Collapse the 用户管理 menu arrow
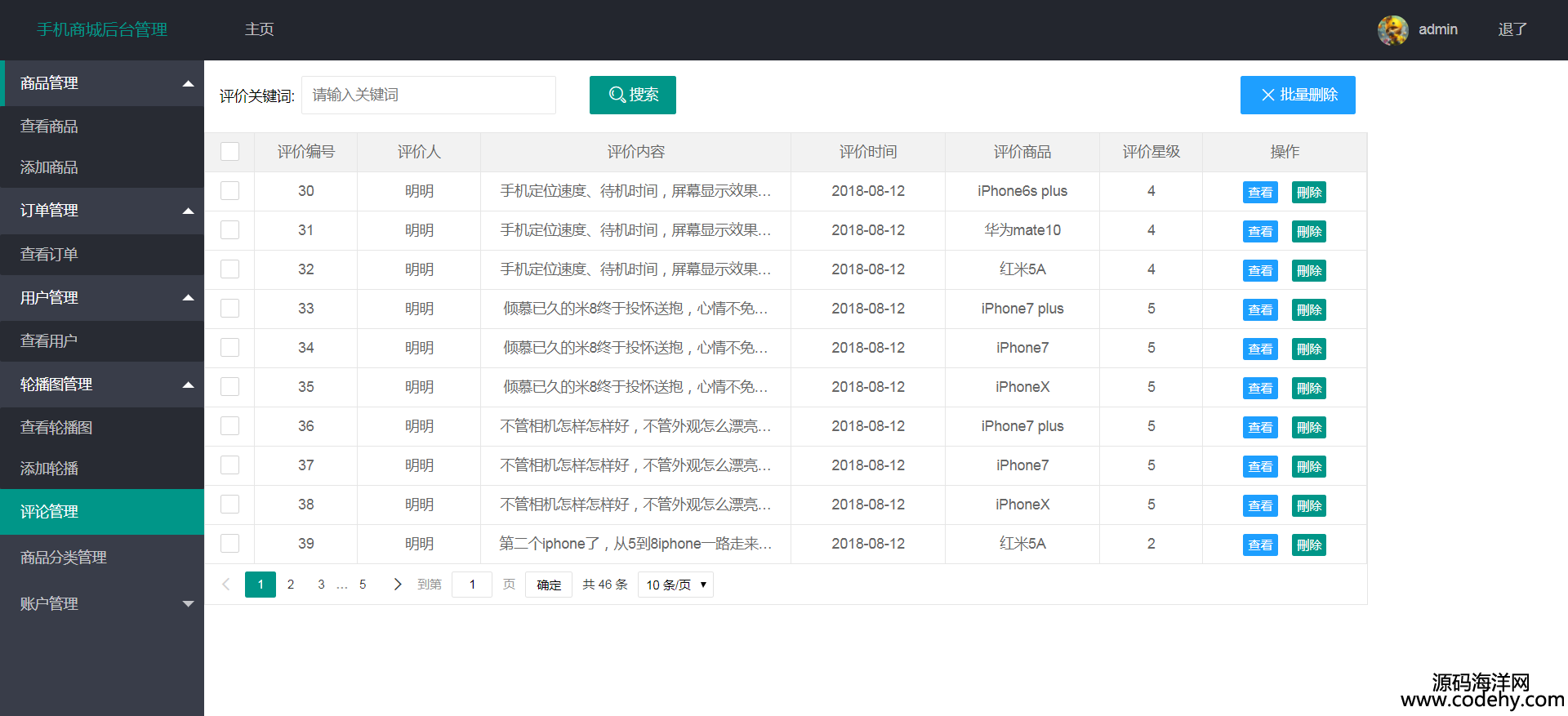This screenshot has width=1568, height=716. click(189, 298)
